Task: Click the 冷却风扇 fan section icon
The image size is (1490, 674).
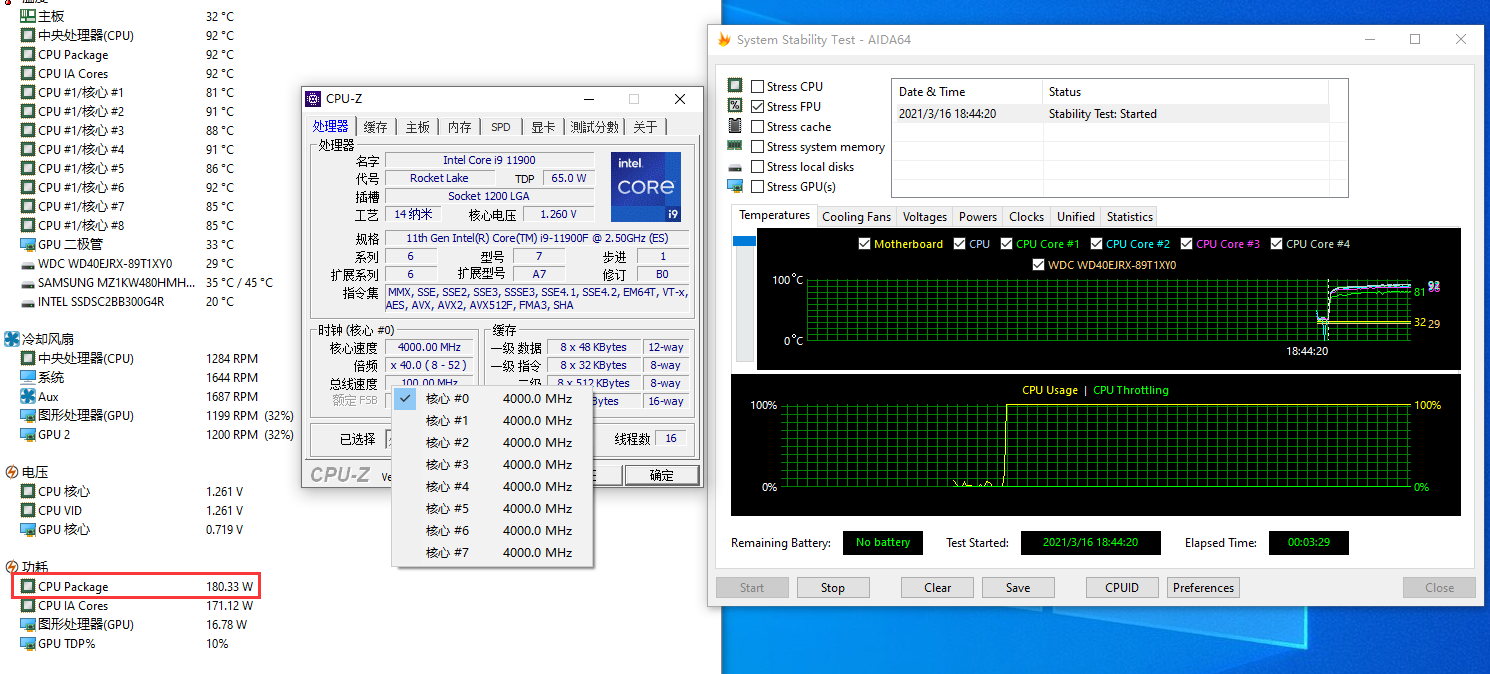Action: tap(12, 339)
